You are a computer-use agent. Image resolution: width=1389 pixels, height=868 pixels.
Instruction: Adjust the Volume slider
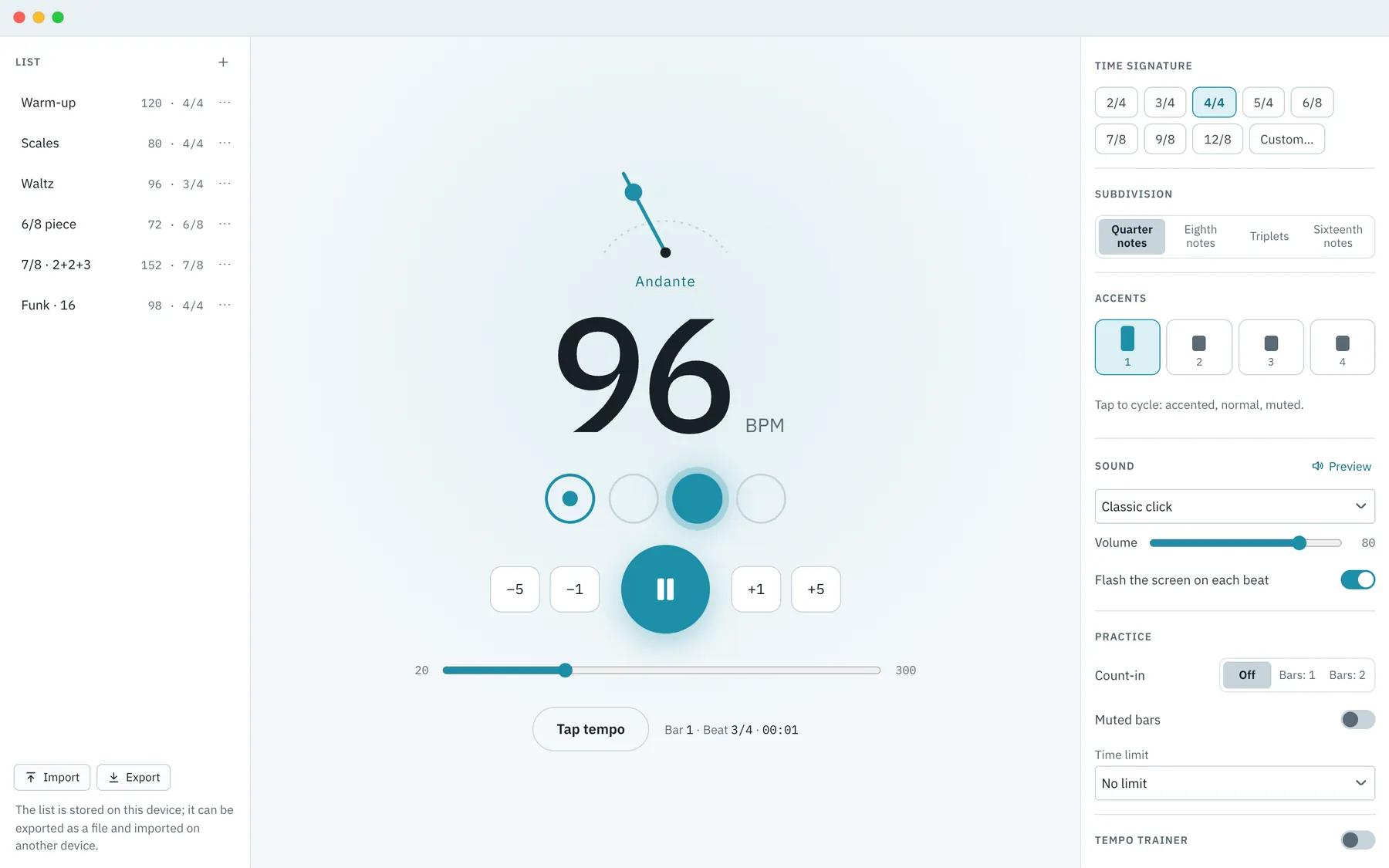tap(1245, 543)
